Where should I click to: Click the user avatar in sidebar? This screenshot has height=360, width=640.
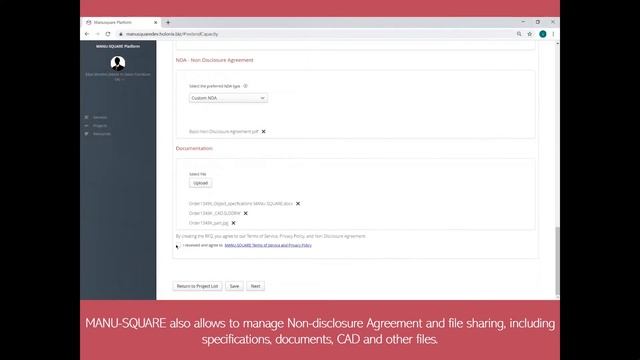pyautogui.click(x=118, y=63)
